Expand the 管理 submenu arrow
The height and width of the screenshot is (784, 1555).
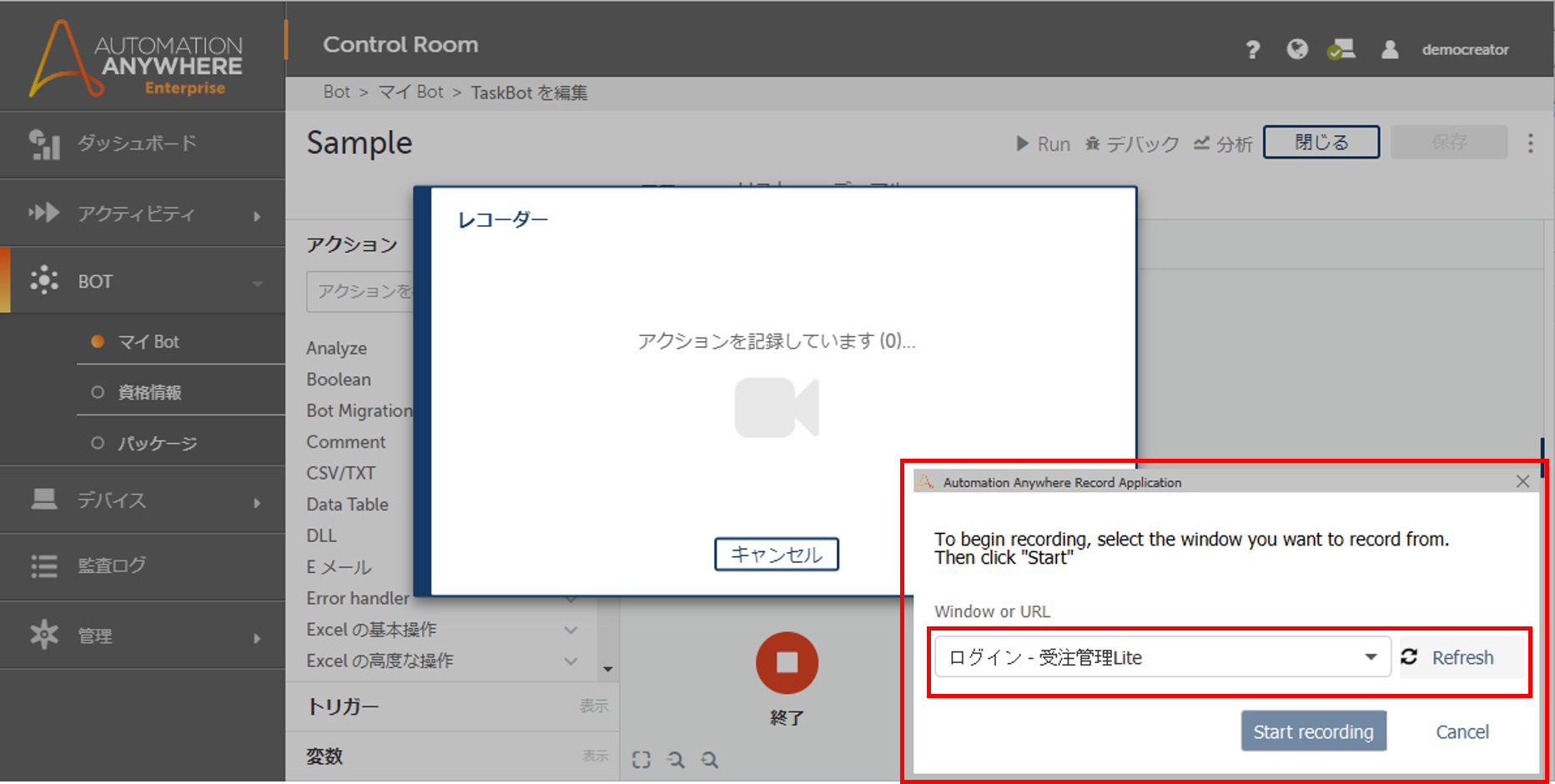tap(257, 639)
